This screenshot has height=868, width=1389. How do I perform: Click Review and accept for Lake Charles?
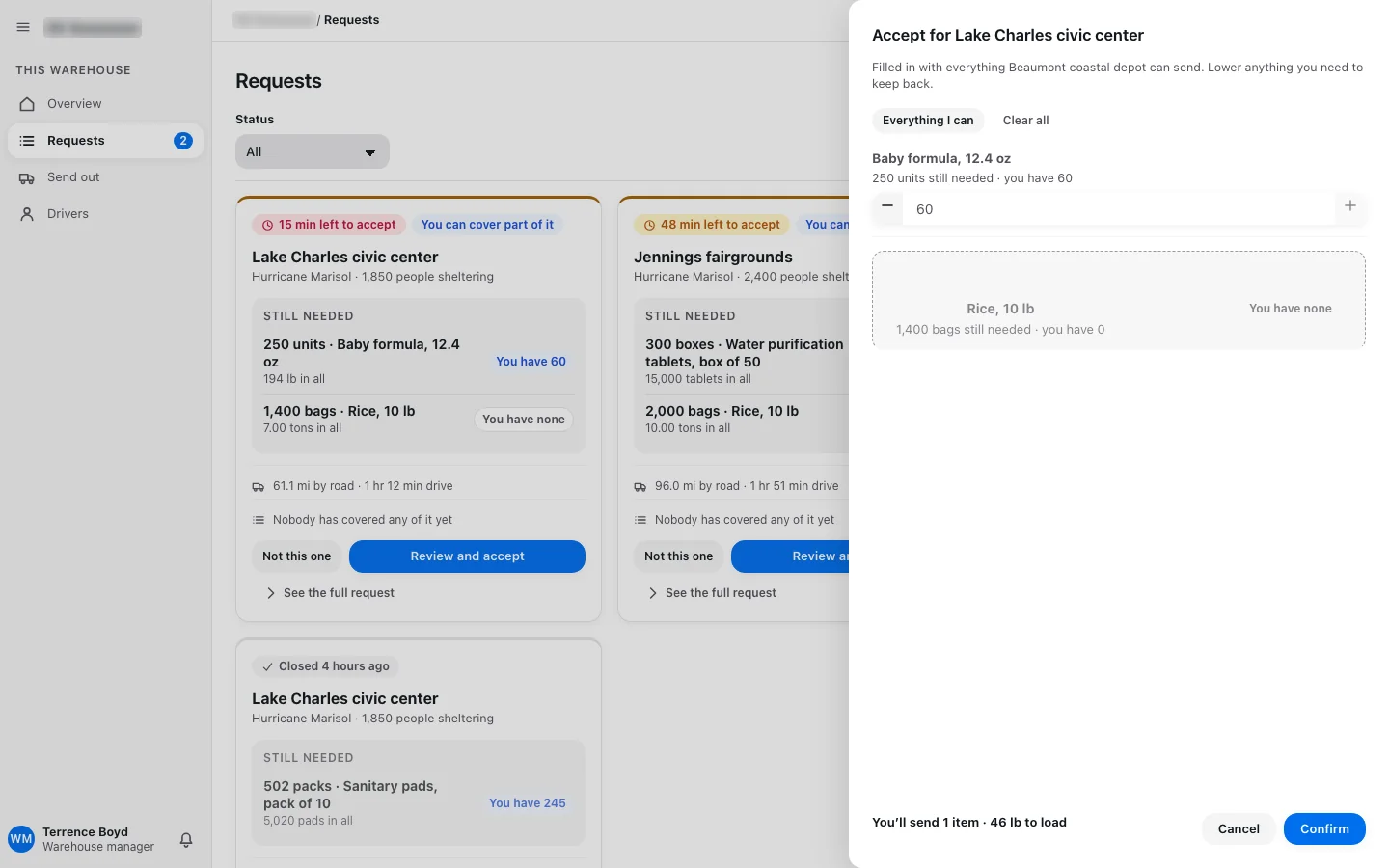(467, 556)
